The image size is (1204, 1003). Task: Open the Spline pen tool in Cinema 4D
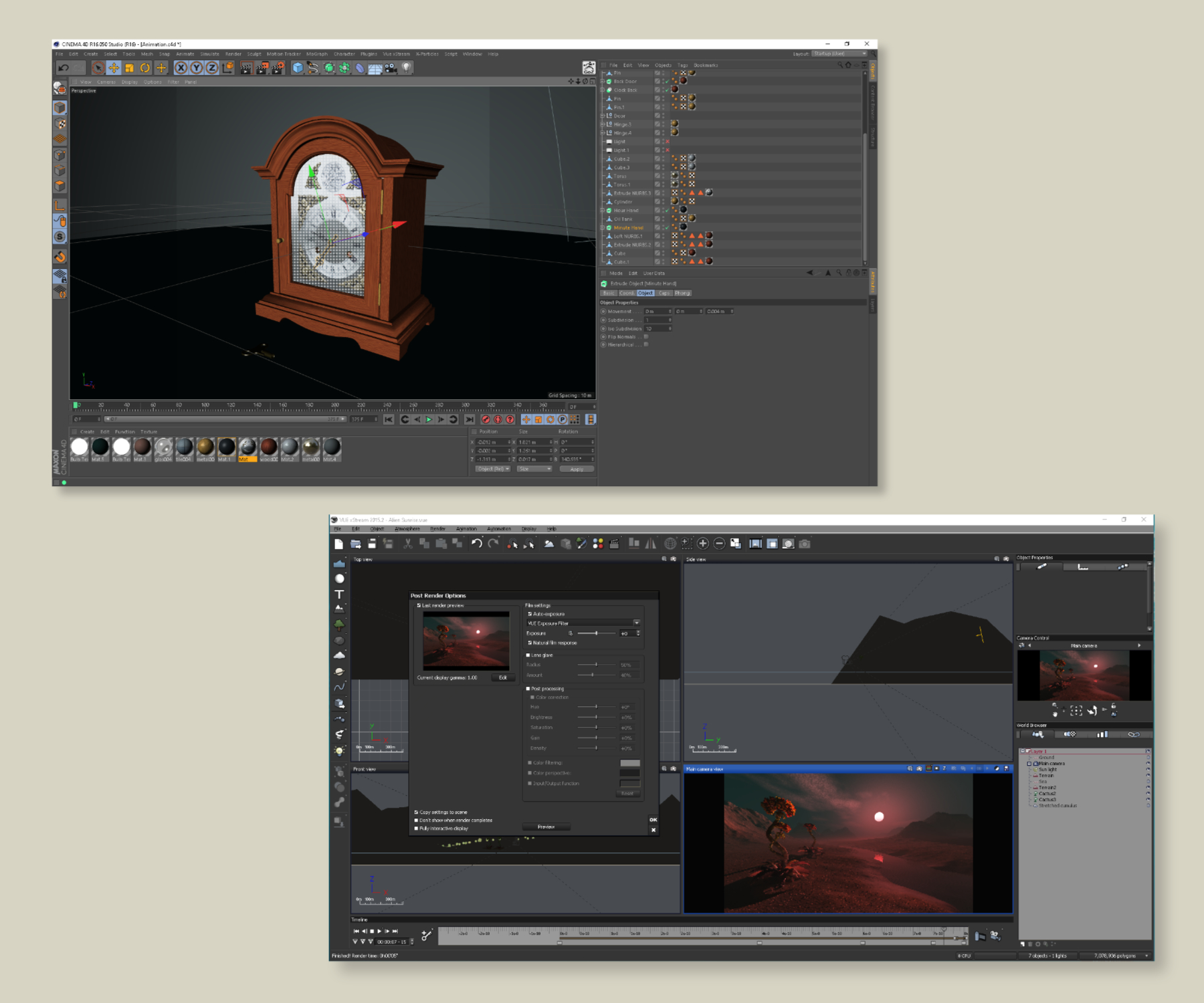[313, 68]
